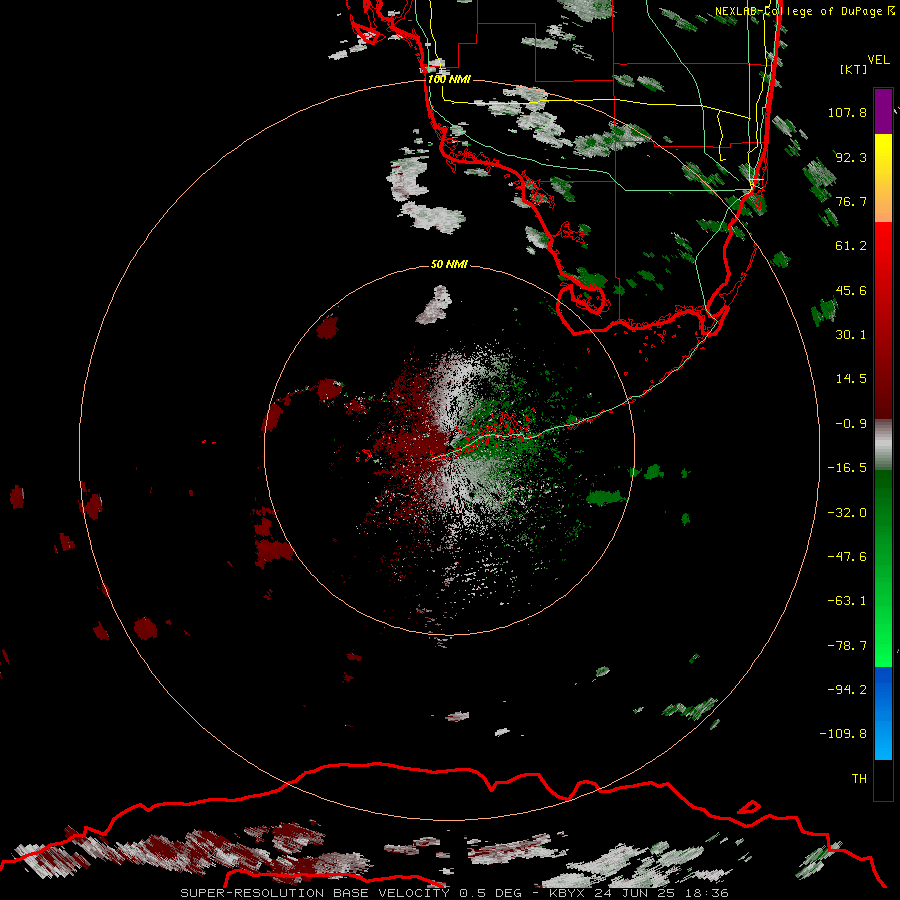Select the -32.0 scale value
900x900 pixels.
pyautogui.click(x=847, y=513)
